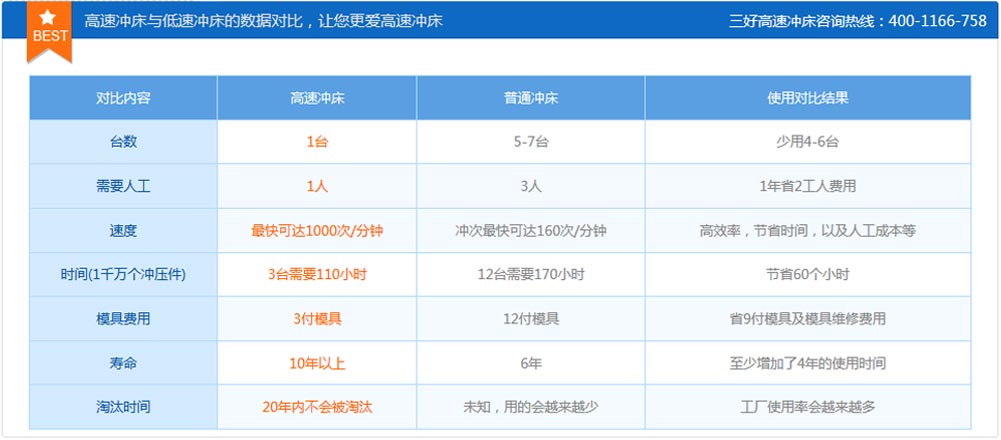Click the 时间(1千万个冲压件) row label
The image size is (1001, 440).
click(x=123, y=275)
